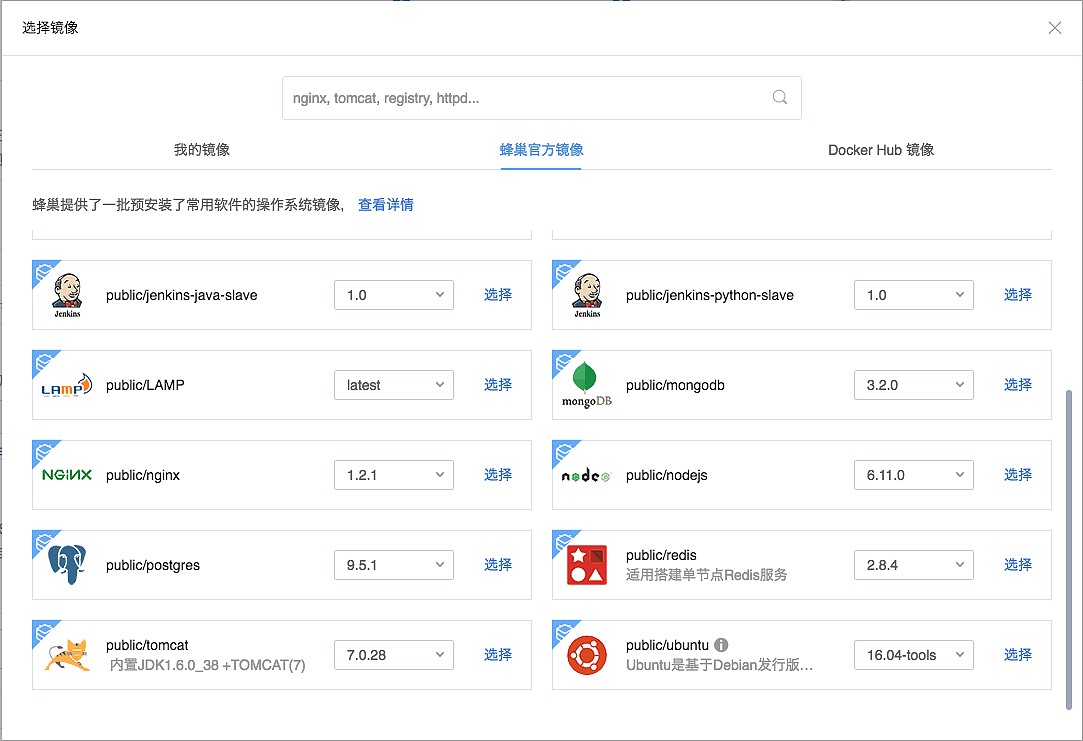Screen dimensions: 1083x741
Task: Click the PostgreSQL elephant logo
Action: 67,565
